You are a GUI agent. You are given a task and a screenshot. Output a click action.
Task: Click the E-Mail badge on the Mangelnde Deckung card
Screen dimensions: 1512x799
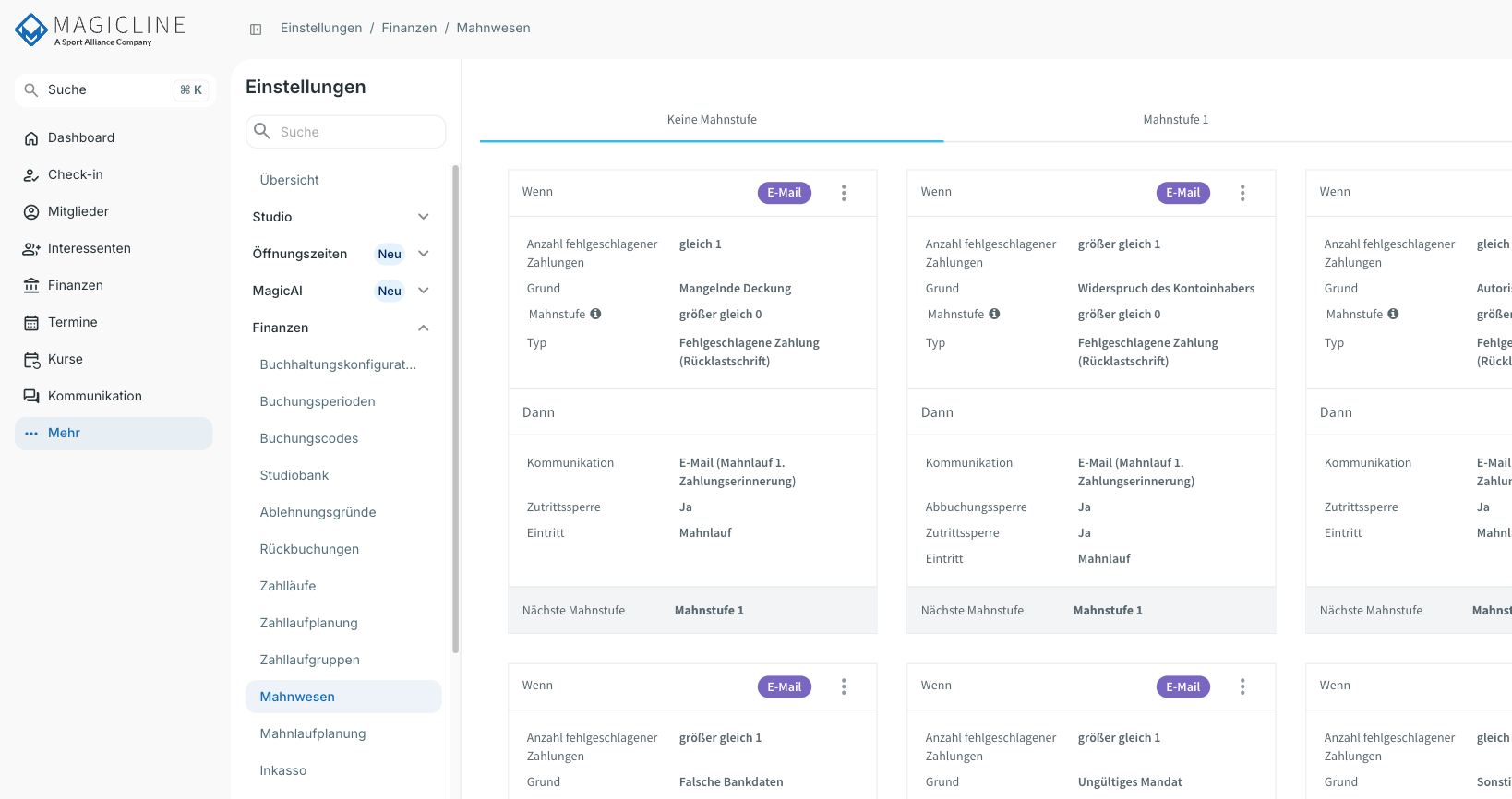(785, 193)
